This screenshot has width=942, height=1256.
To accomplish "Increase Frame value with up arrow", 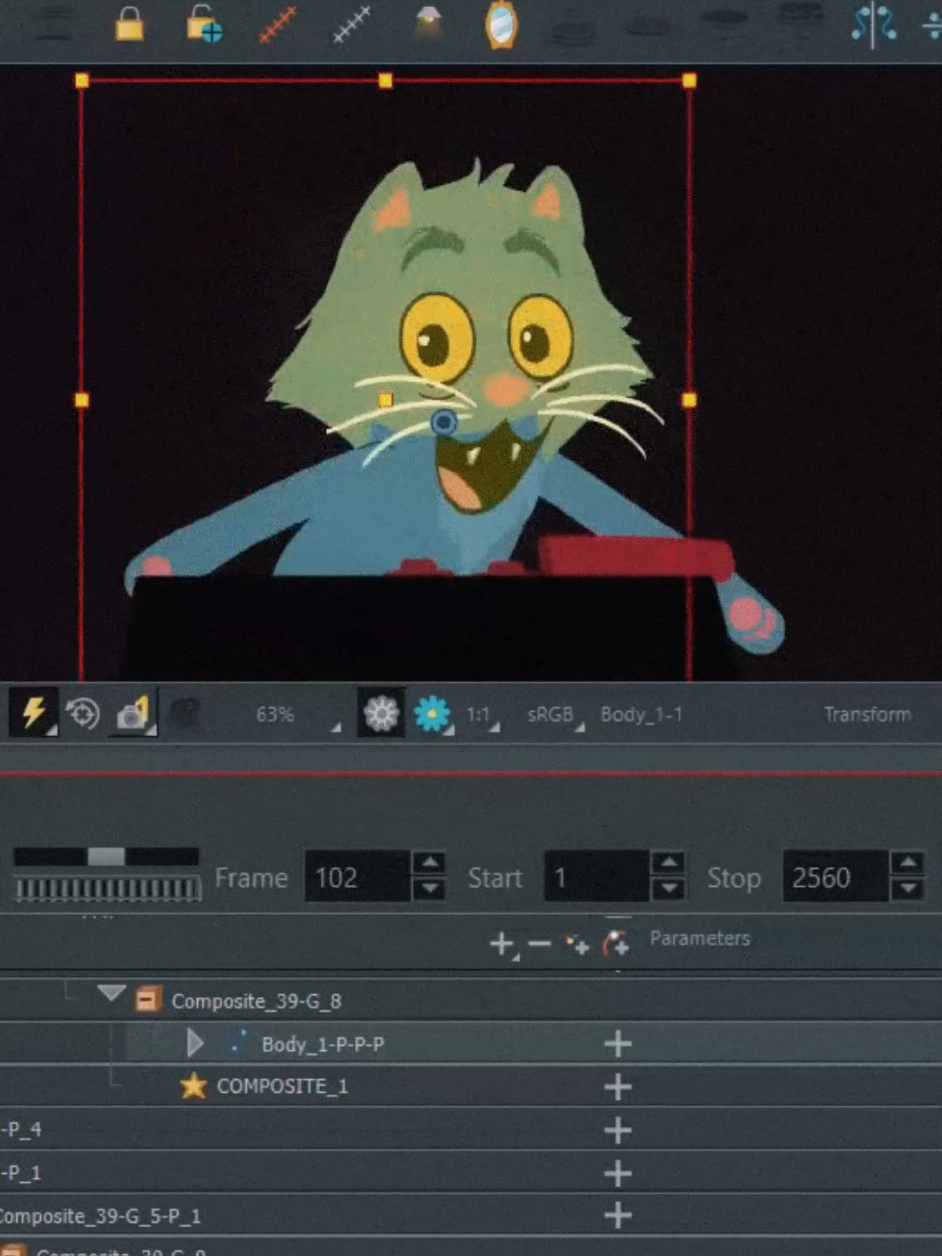I will (429, 863).
